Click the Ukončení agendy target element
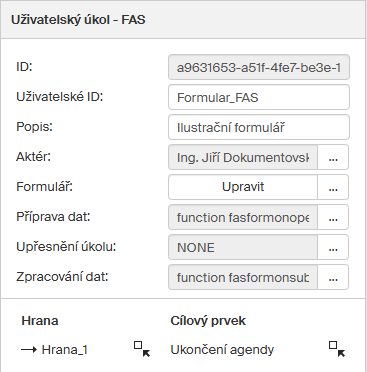 pyautogui.click(x=222, y=350)
